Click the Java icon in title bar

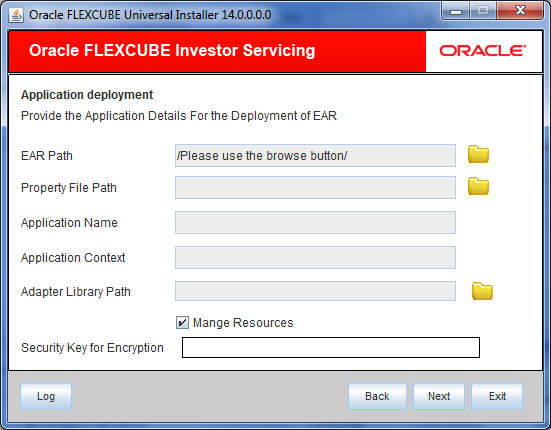(16, 15)
